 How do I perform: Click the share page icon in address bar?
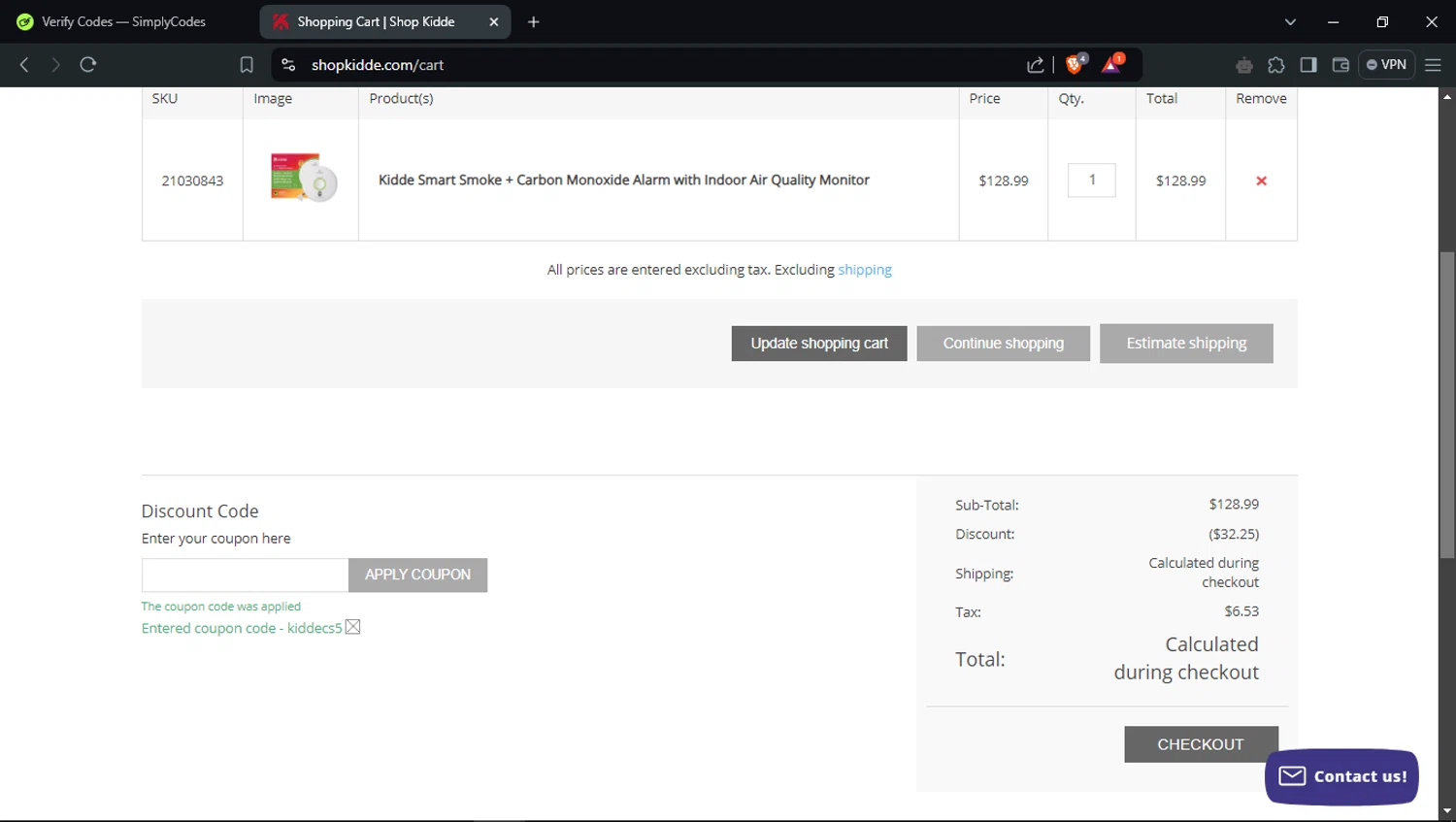pos(1036,65)
